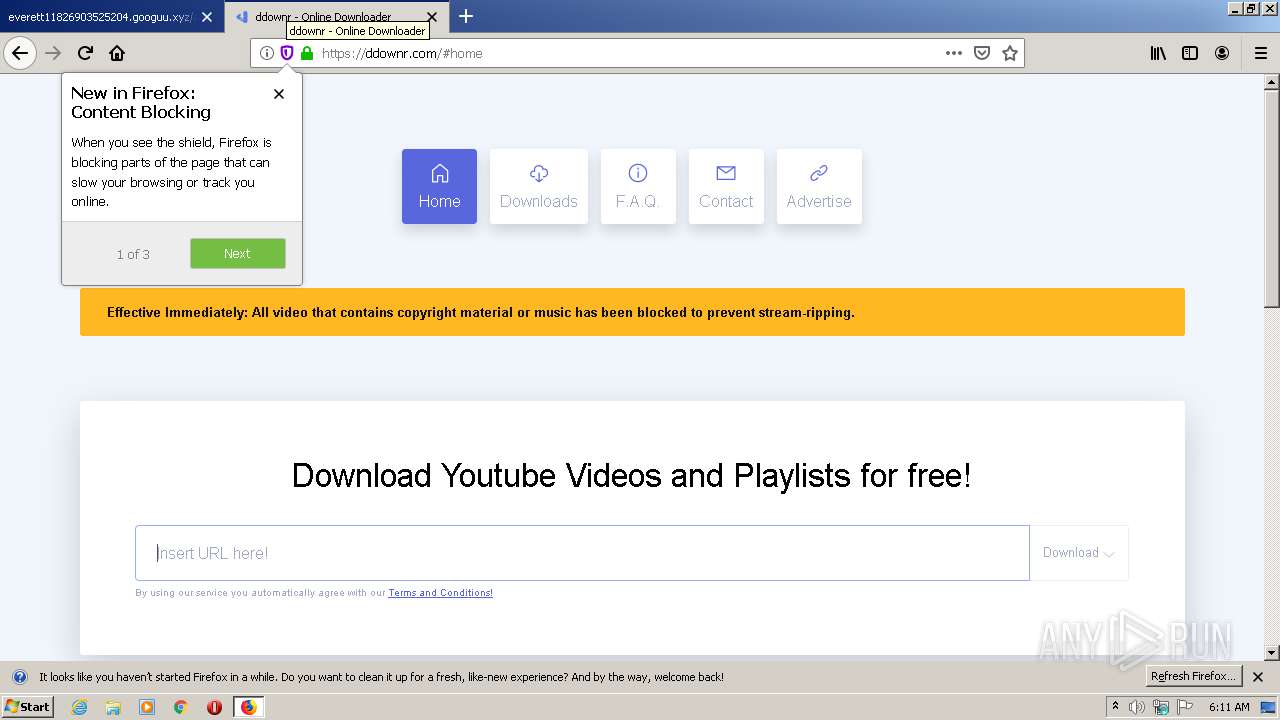
Task: Open the Windows Start menu
Action: 27,706
